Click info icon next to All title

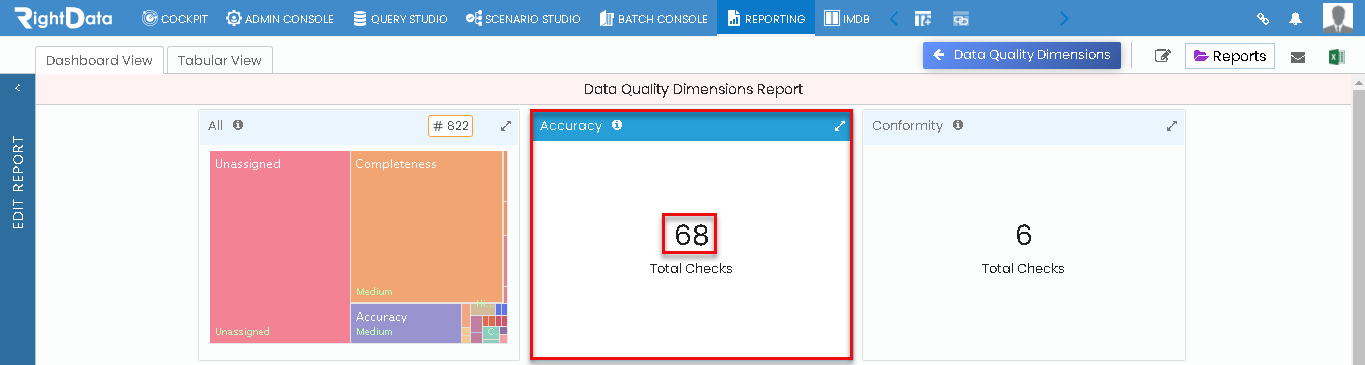(x=238, y=125)
